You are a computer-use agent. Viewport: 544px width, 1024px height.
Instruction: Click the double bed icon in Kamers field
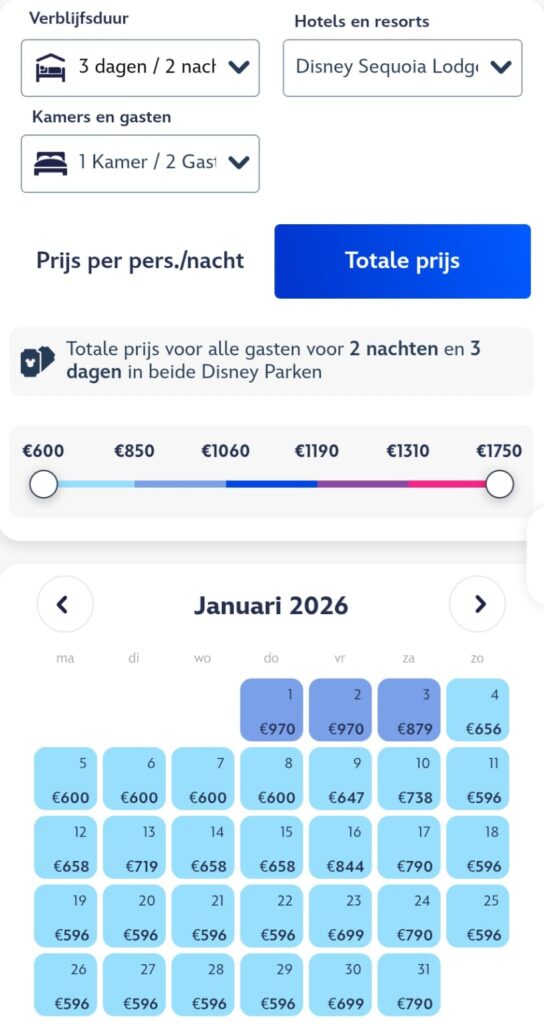tap(50, 163)
